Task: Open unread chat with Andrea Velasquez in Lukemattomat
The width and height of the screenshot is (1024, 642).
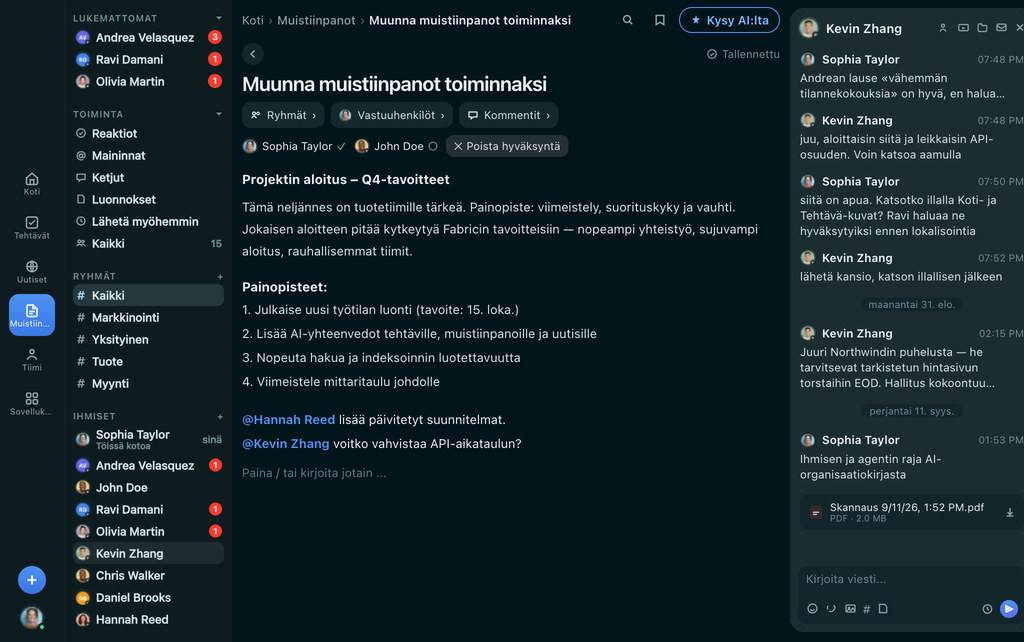Action: 148,37
